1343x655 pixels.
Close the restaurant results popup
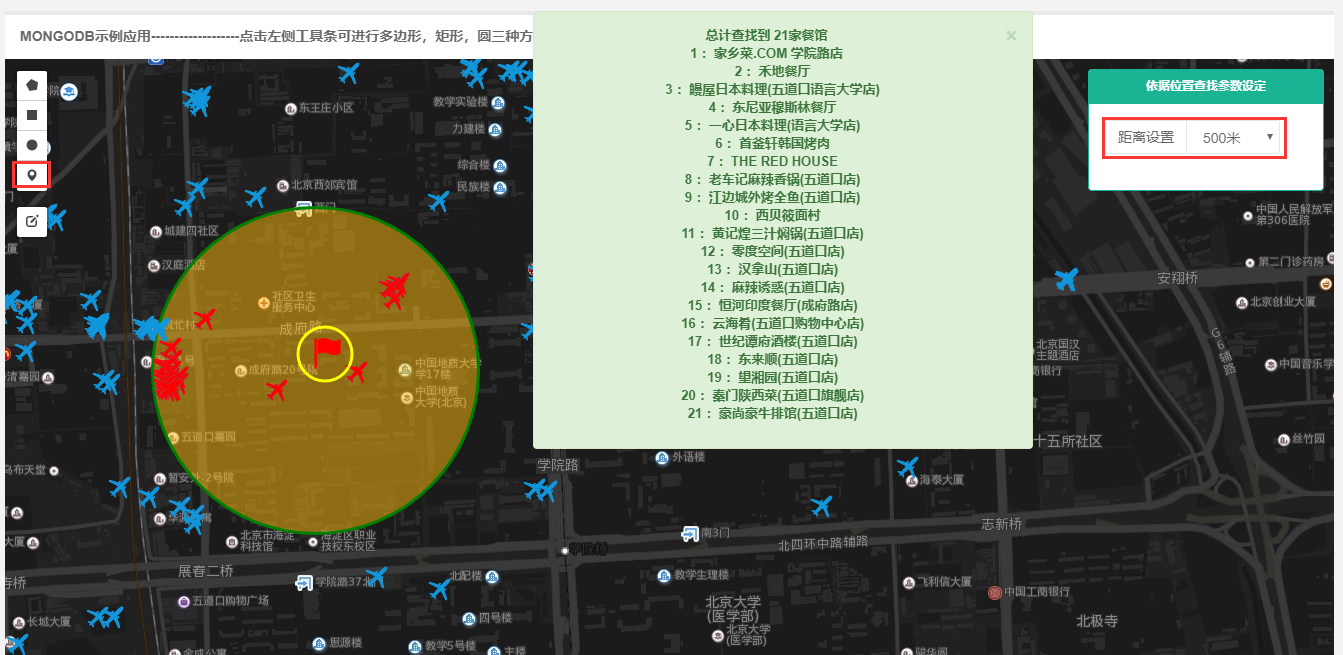(x=1011, y=36)
